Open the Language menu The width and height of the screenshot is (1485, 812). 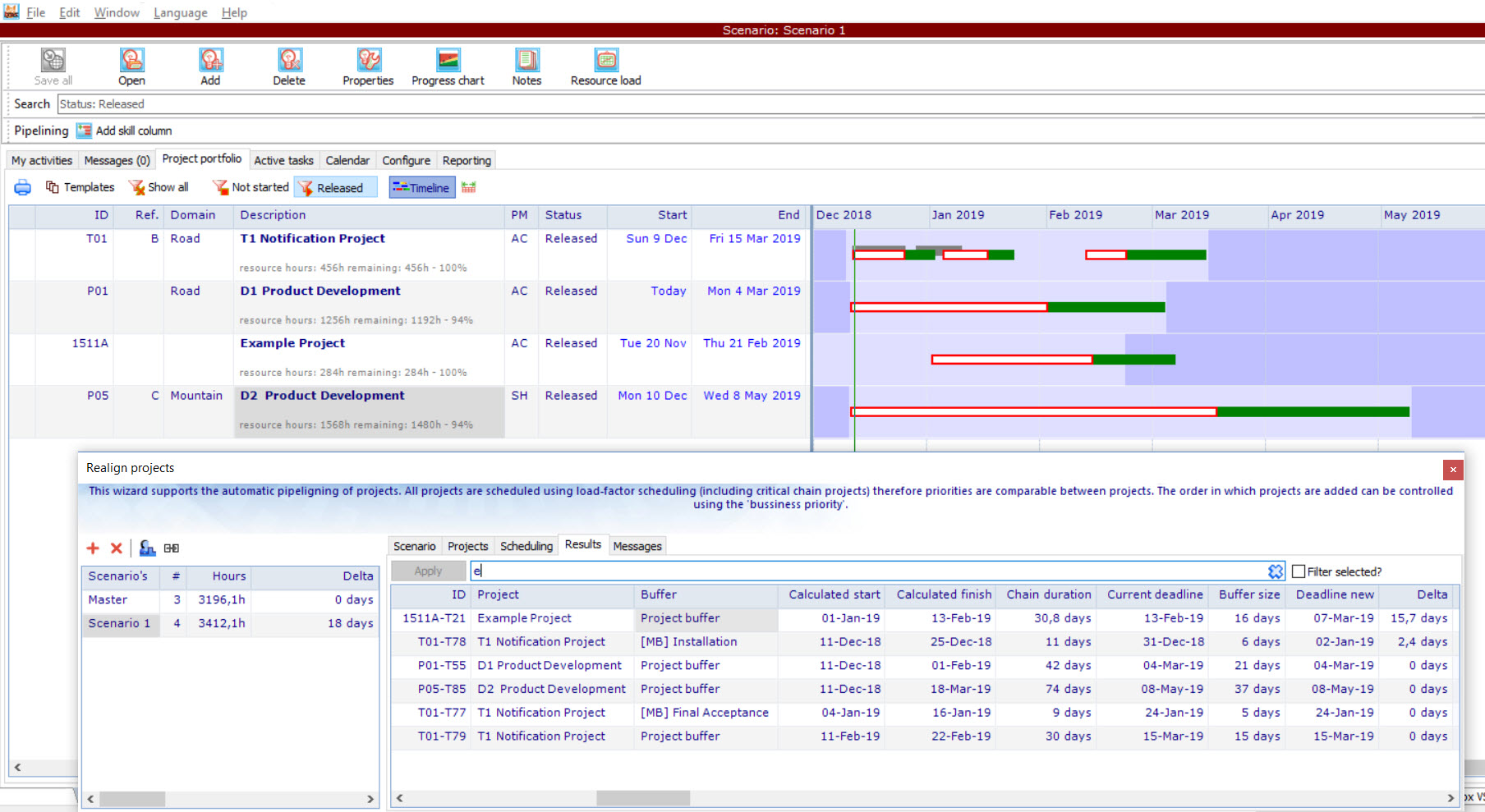pos(181,12)
